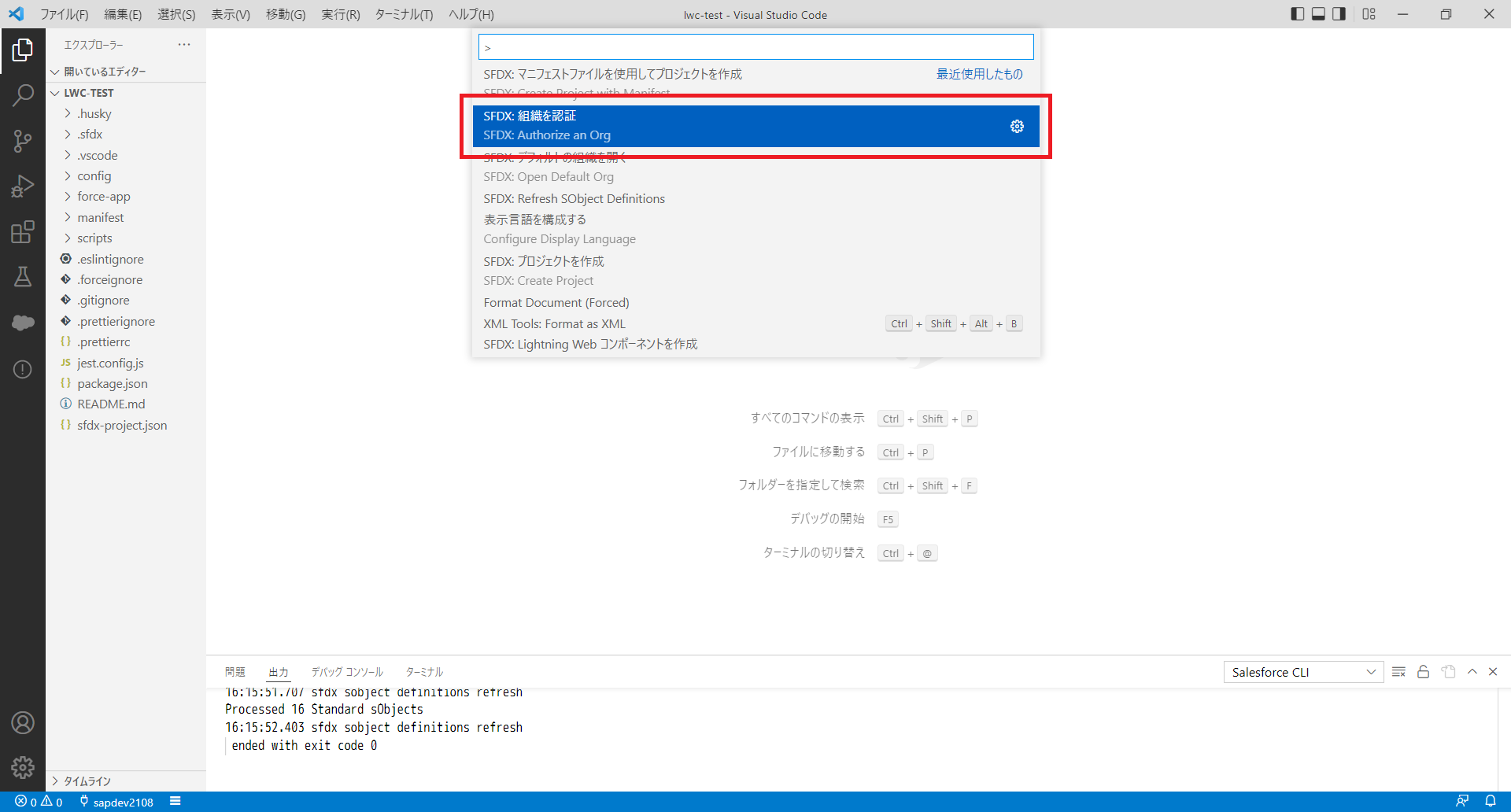Click the gear on SFDX: Authorize an Org

(x=1017, y=126)
